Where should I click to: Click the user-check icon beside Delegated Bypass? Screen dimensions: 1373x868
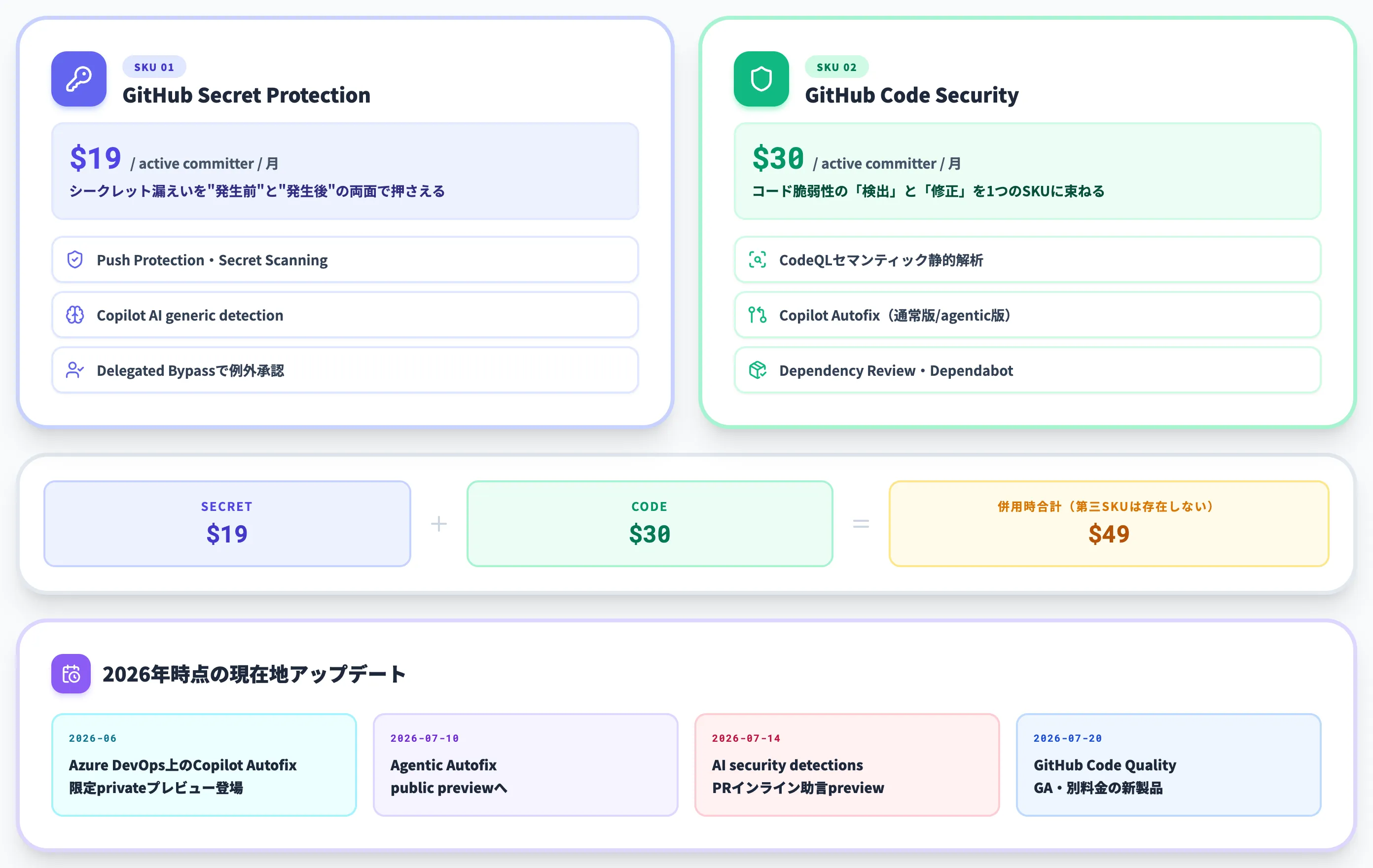(x=74, y=370)
